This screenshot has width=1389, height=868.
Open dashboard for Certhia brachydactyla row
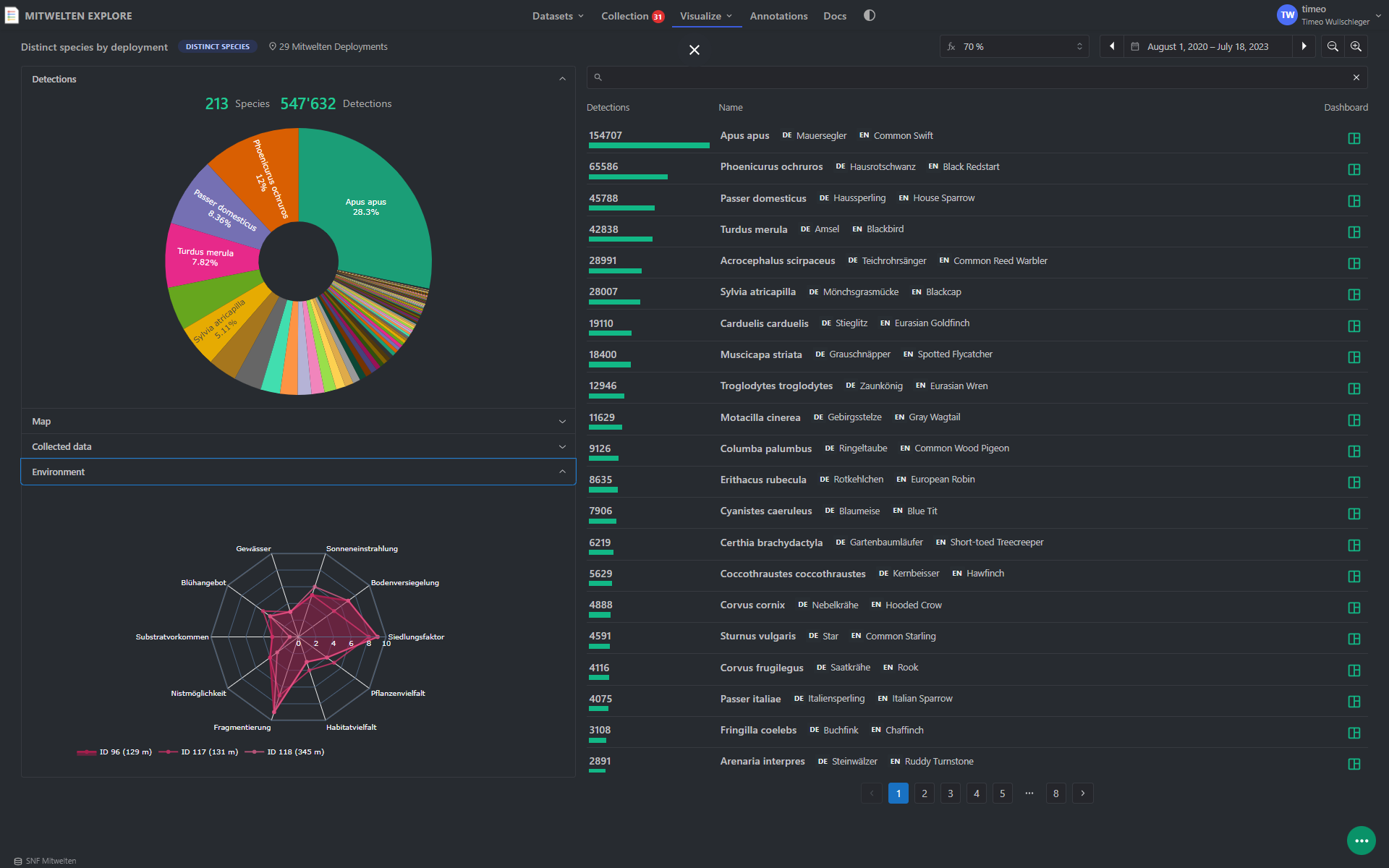coord(1354,545)
